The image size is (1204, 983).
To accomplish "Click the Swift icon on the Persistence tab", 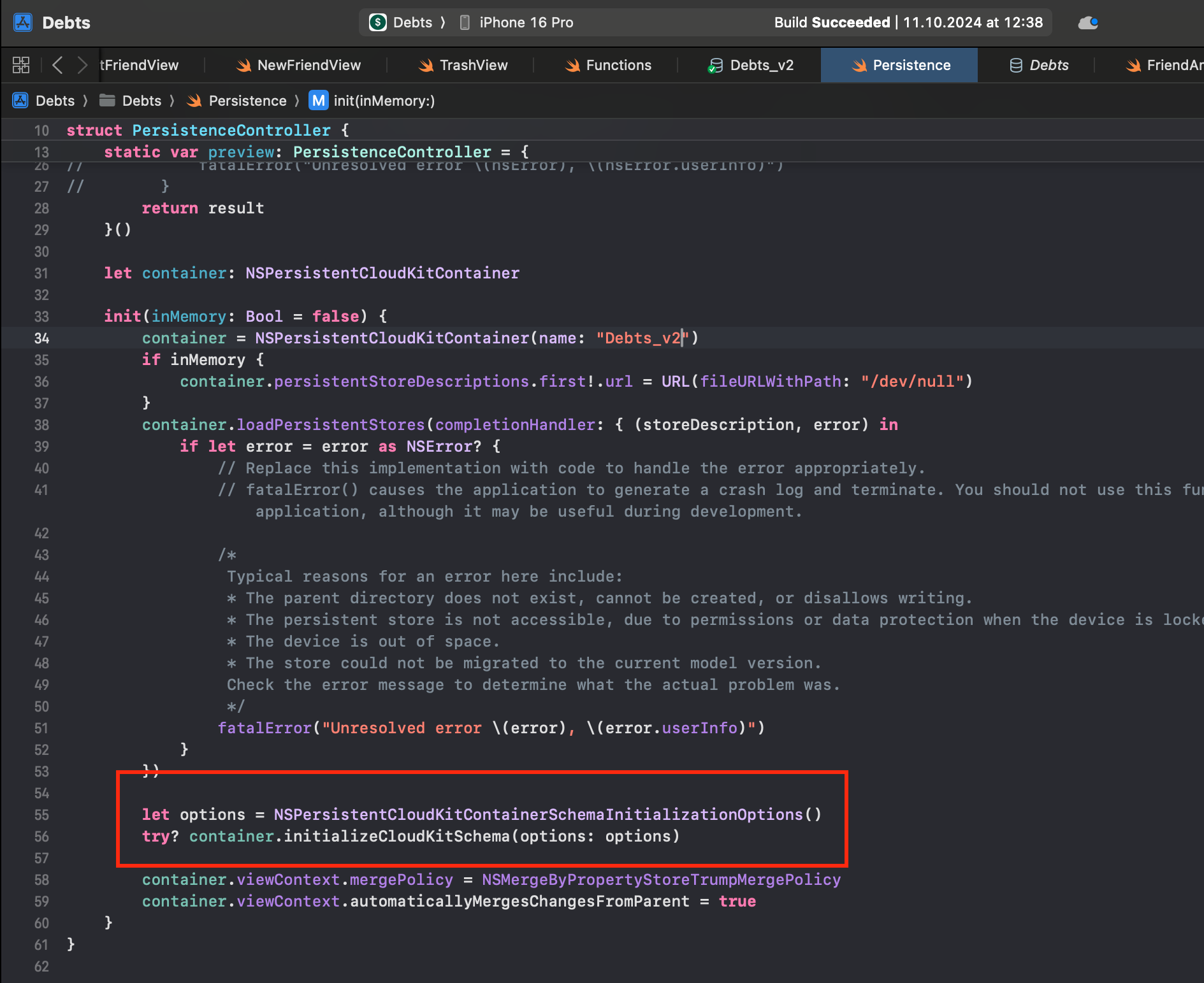I will (862, 64).
